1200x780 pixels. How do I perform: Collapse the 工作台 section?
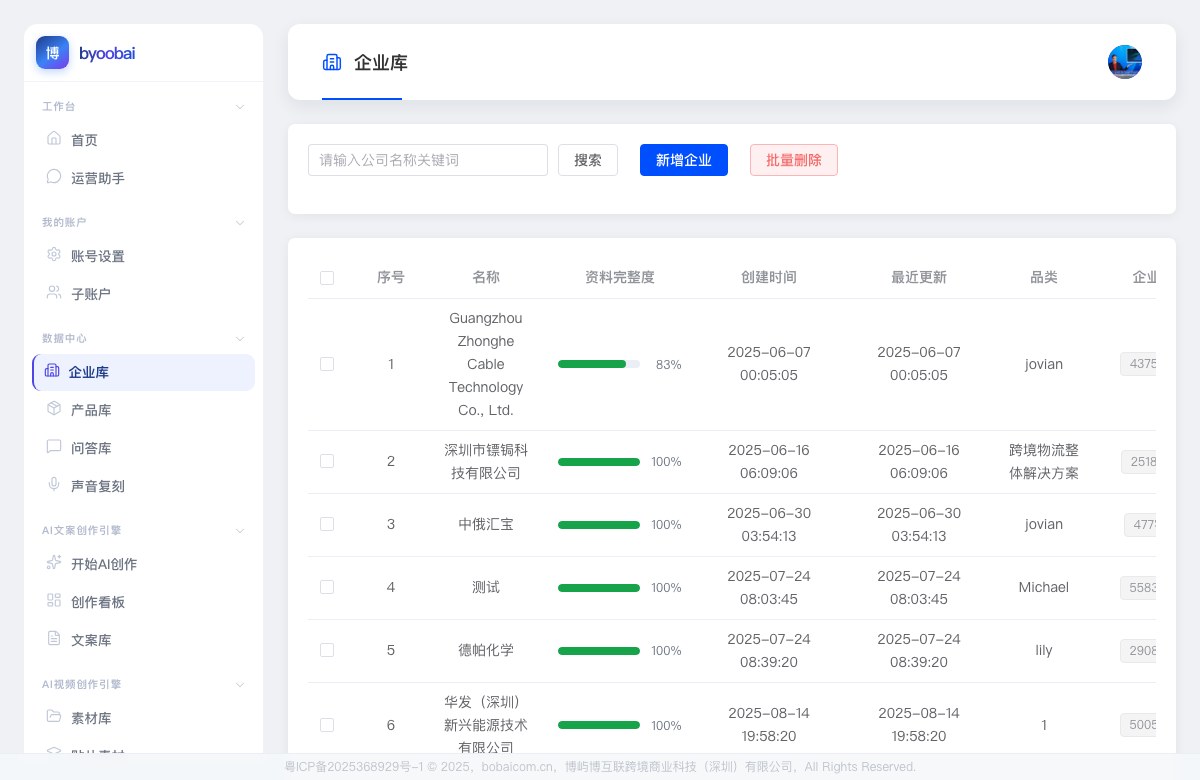(240, 107)
